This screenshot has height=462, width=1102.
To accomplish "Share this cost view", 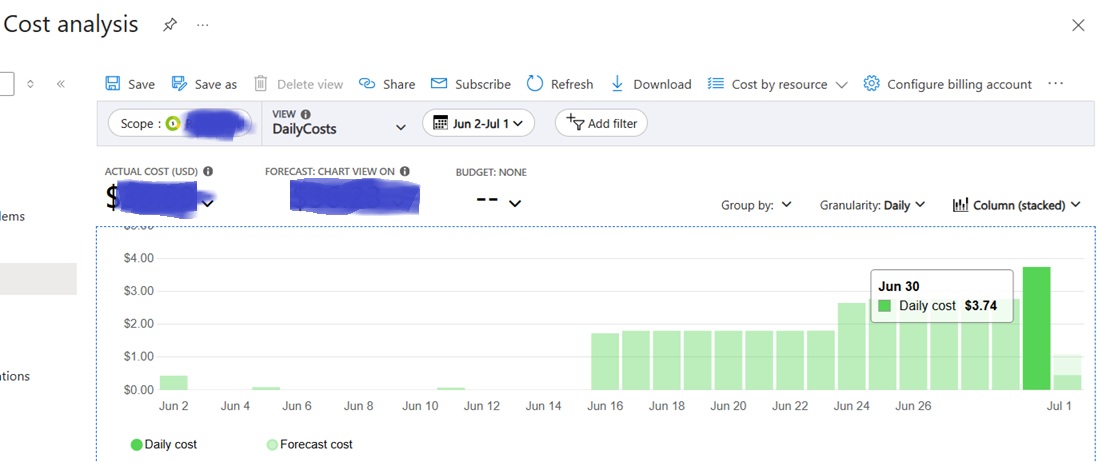I will point(387,84).
